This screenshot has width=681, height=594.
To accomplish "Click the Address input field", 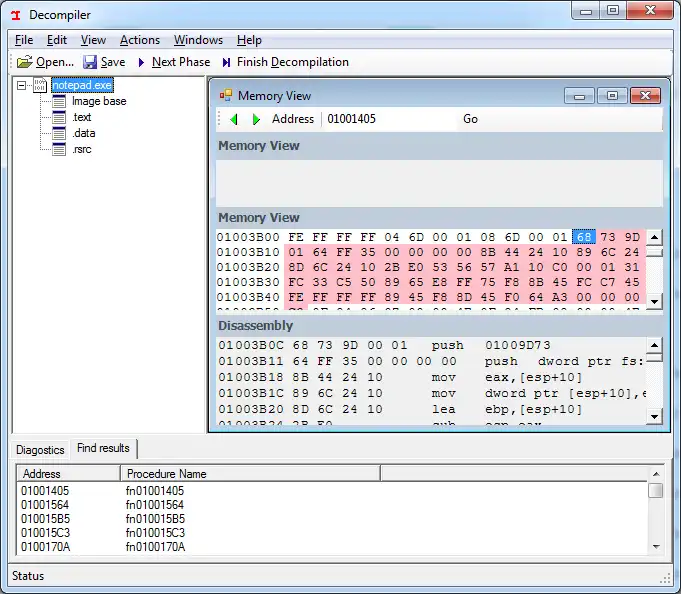I will [388, 119].
